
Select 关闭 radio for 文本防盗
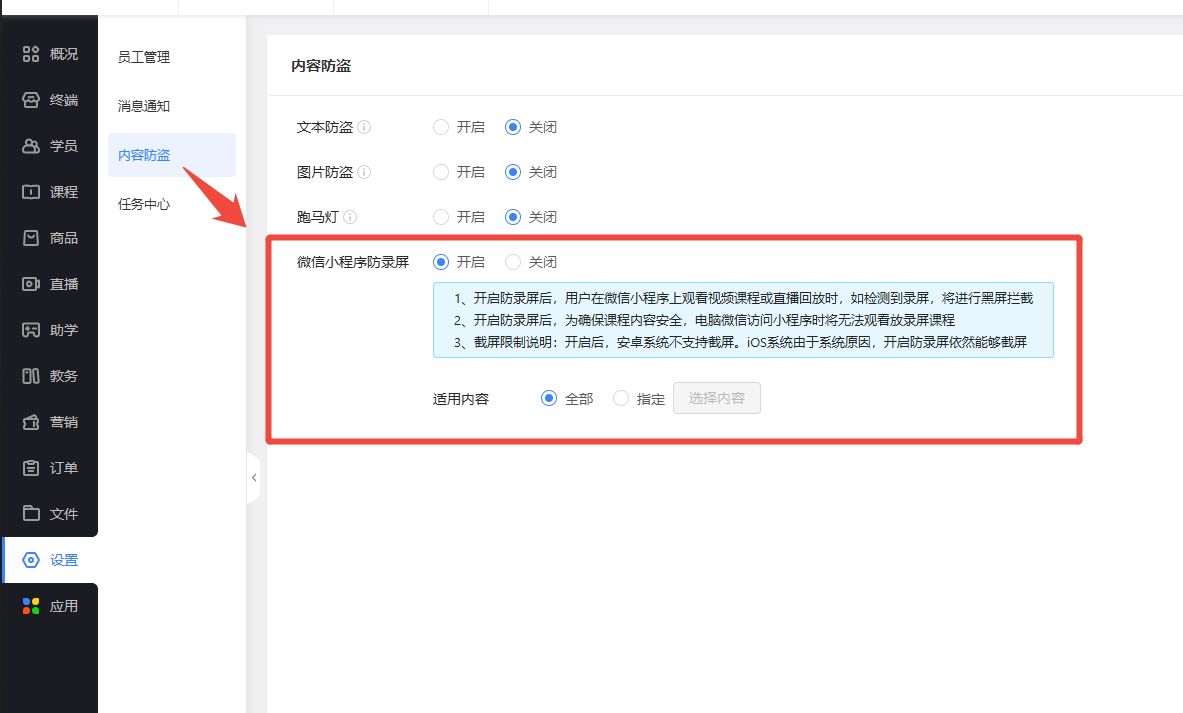pyautogui.click(x=513, y=127)
